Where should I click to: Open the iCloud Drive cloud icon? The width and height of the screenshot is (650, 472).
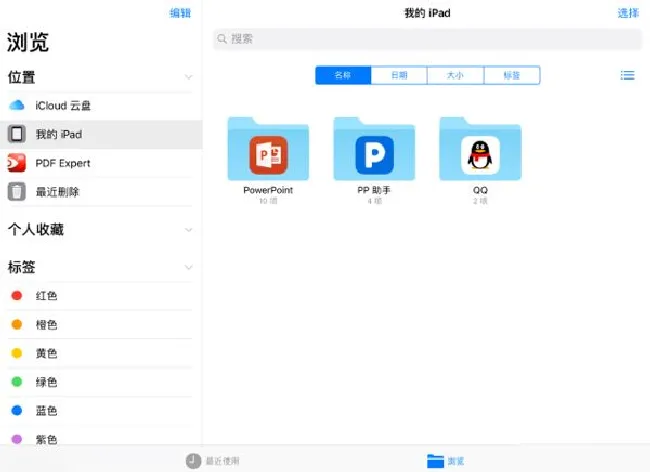(17, 105)
